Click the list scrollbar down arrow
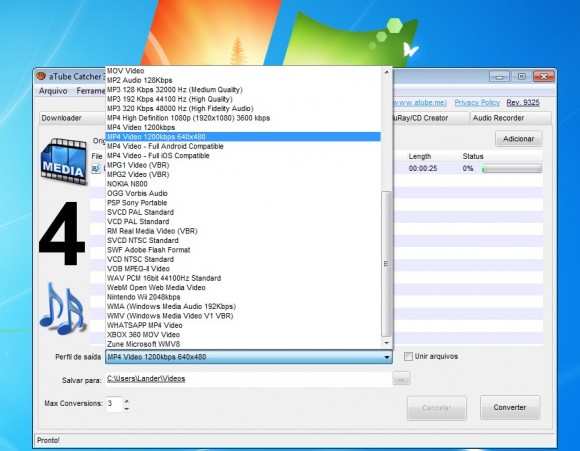580x451 pixels. (x=386, y=343)
